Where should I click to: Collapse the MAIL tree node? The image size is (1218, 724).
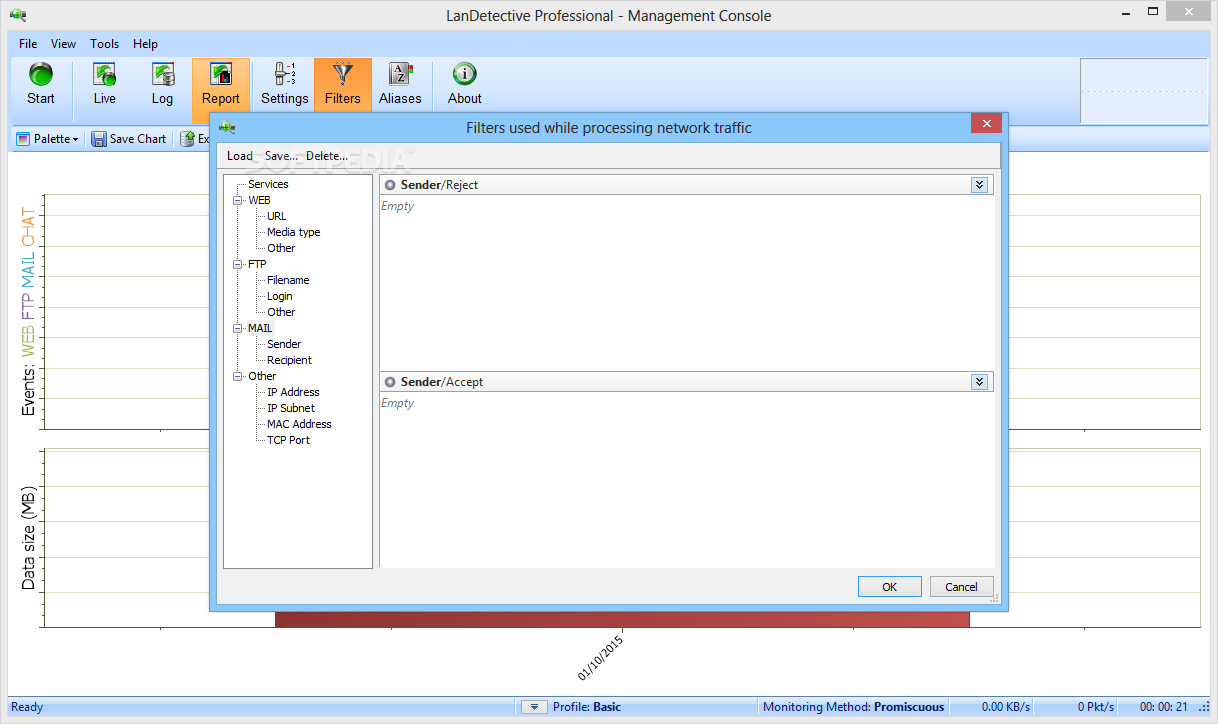click(x=238, y=328)
